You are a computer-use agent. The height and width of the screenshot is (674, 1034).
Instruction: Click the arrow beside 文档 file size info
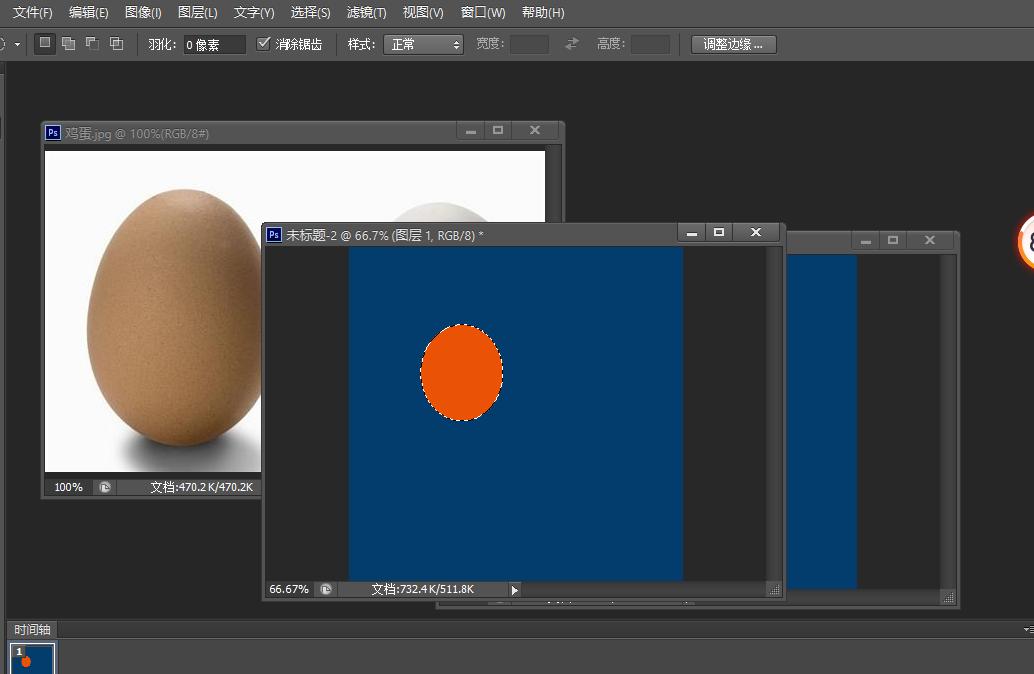(x=513, y=589)
